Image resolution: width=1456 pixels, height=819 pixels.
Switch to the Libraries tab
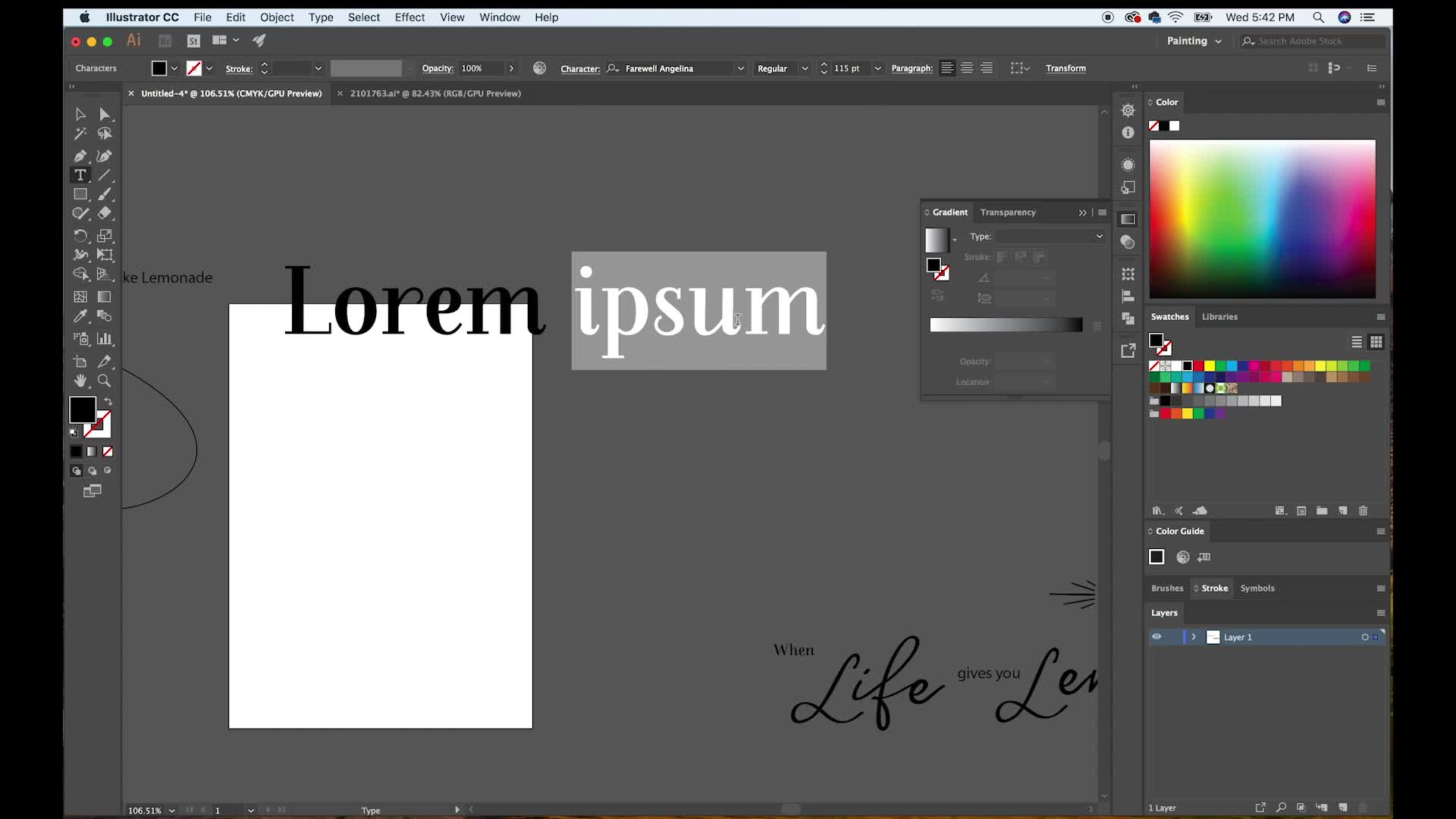(1219, 317)
